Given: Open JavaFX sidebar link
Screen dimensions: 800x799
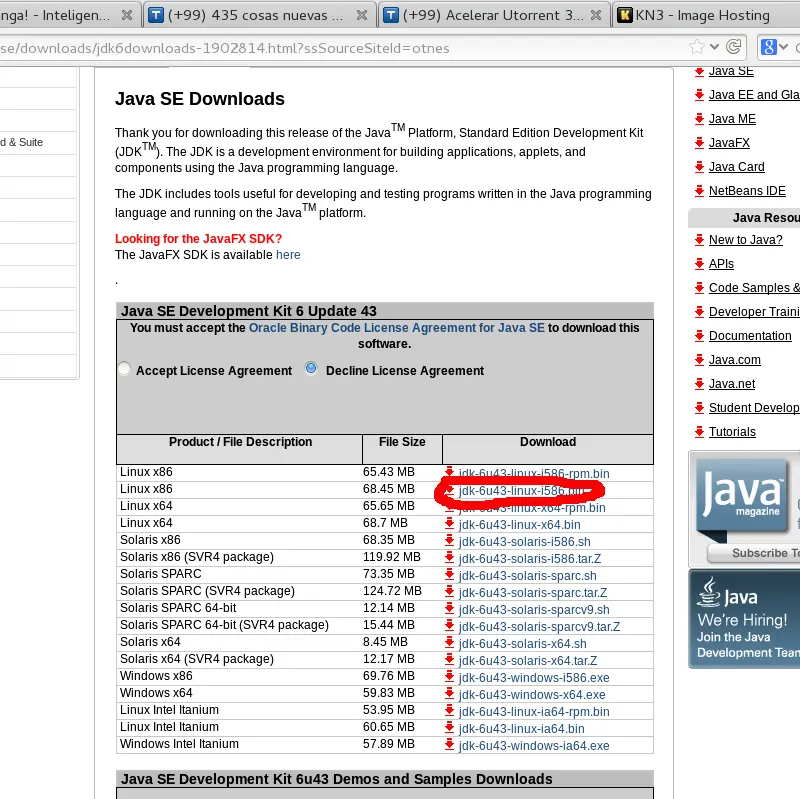Looking at the screenshot, I should pyautogui.click(x=729, y=143).
